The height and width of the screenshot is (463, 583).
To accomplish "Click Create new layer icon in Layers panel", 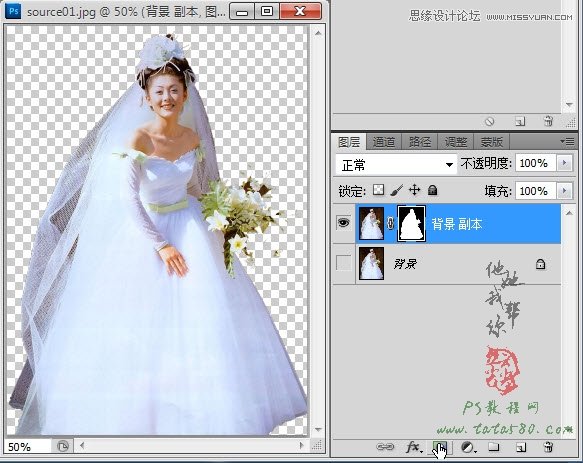I will (521, 447).
